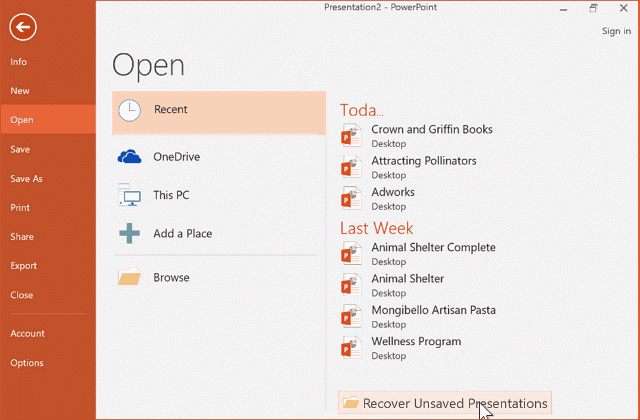Click the OneDrive cloud icon
Image resolution: width=640 pixels, height=420 pixels.
tap(129, 157)
